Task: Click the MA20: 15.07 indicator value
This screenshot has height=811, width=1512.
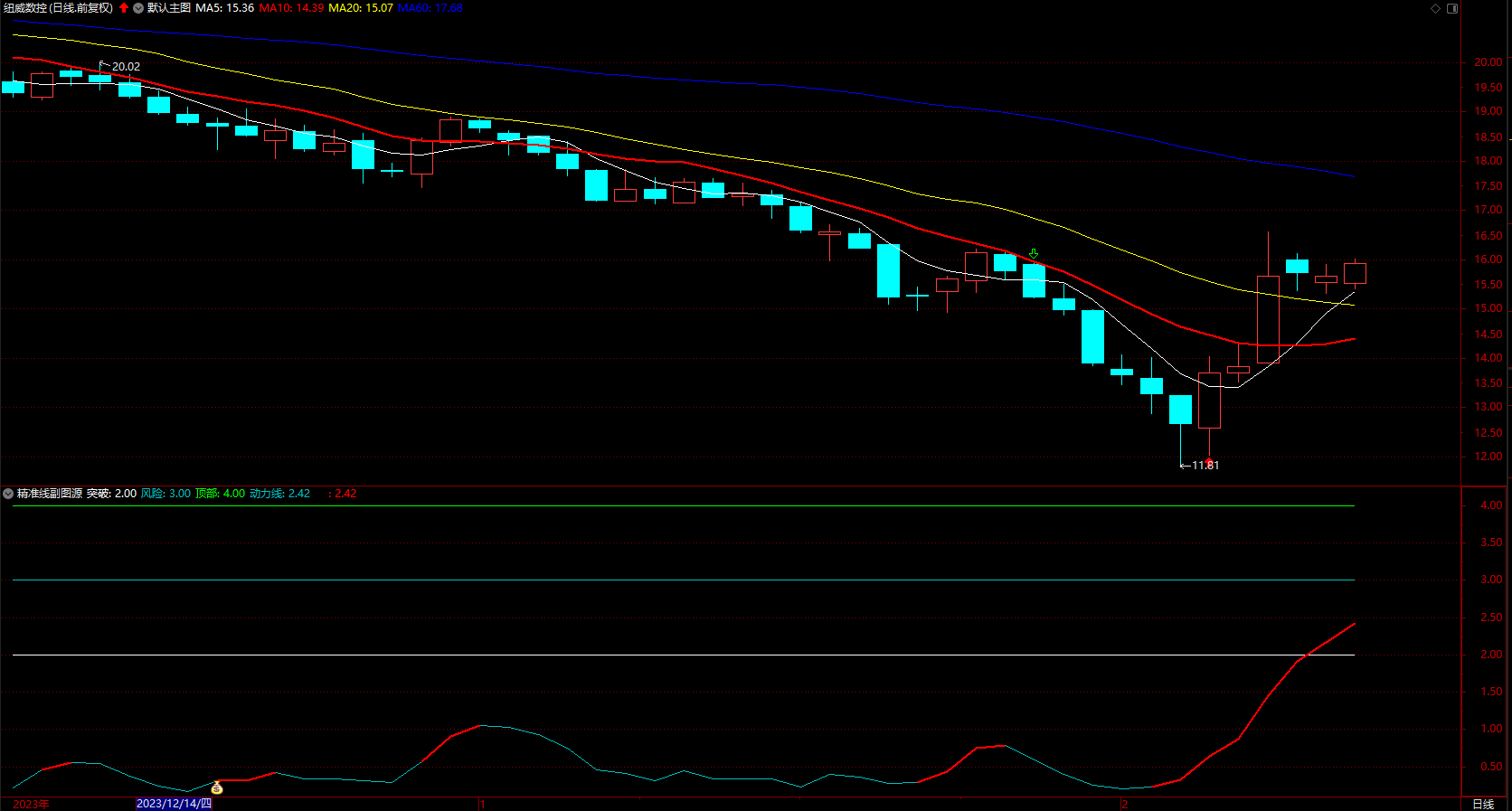Action: [361, 8]
